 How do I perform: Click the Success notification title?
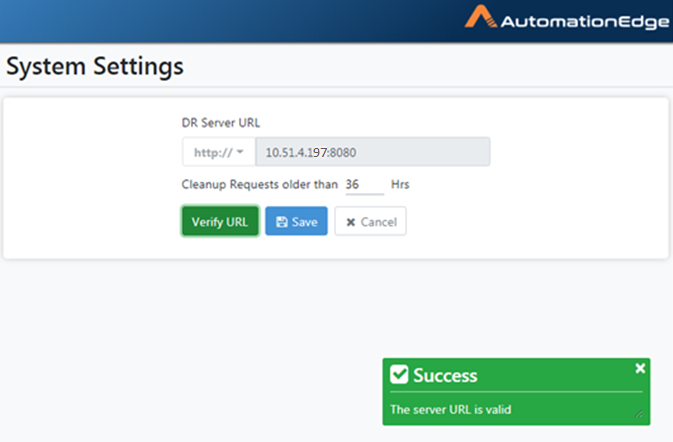(445, 375)
